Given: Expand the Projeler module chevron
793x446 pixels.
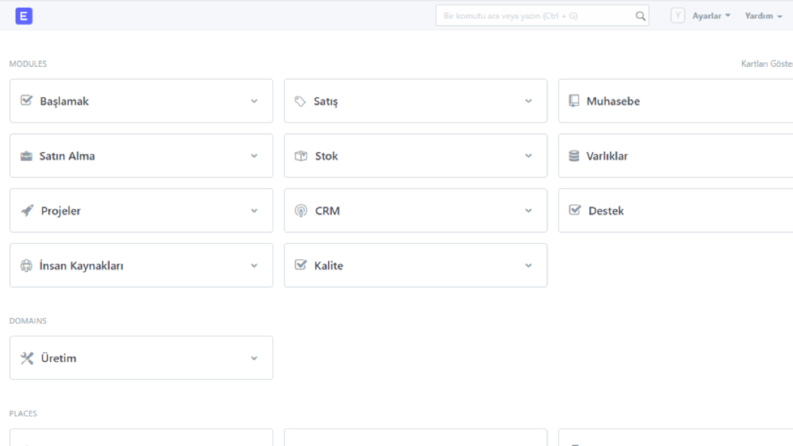Looking at the screenshot, I should [x=254, y=211].
